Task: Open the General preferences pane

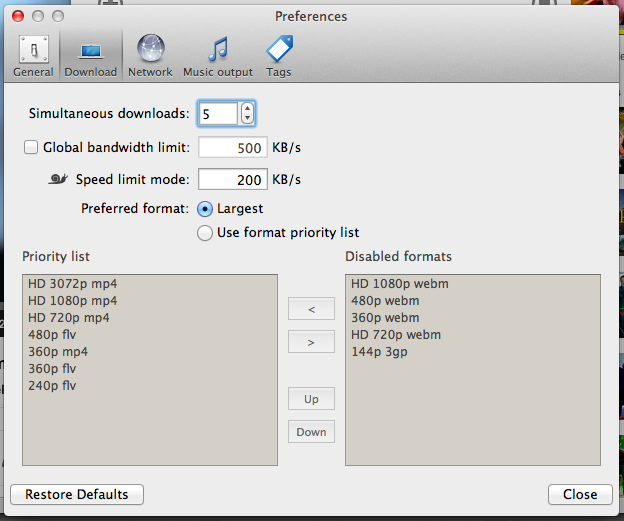Action: (x=33, y=55)
